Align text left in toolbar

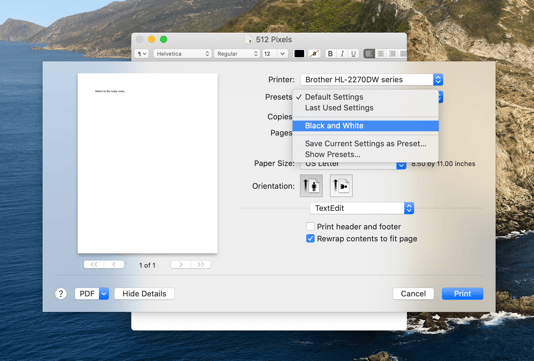tap(369, 54)
